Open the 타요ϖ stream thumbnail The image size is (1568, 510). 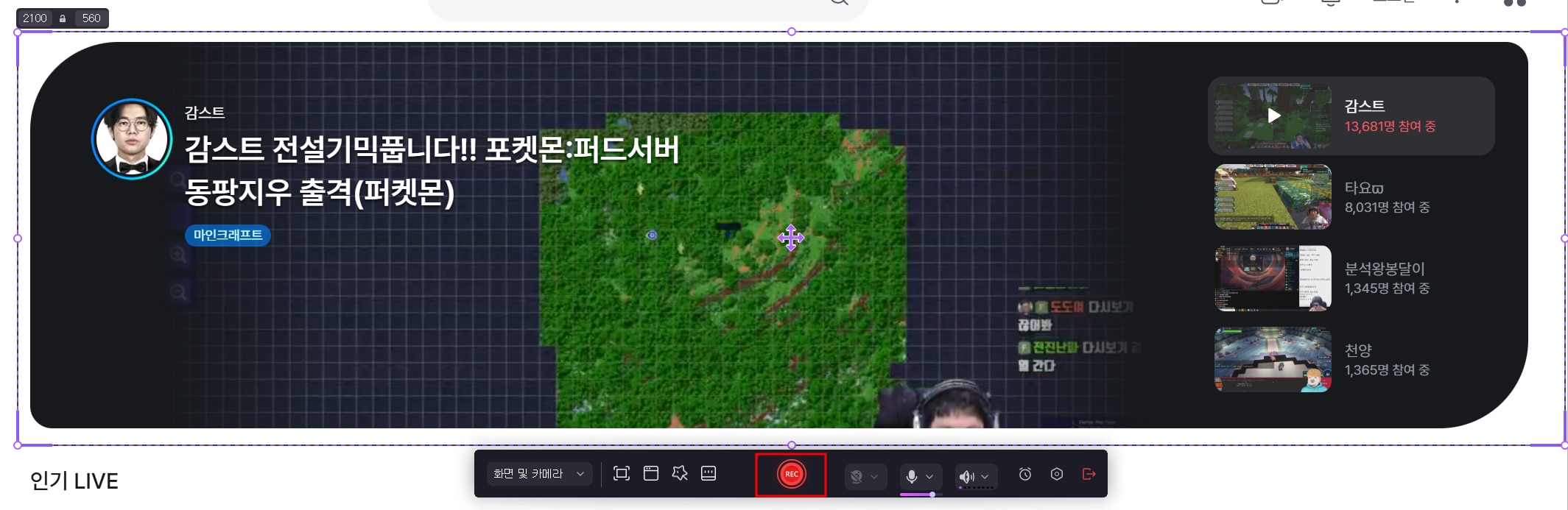[x=1273, y=196]
